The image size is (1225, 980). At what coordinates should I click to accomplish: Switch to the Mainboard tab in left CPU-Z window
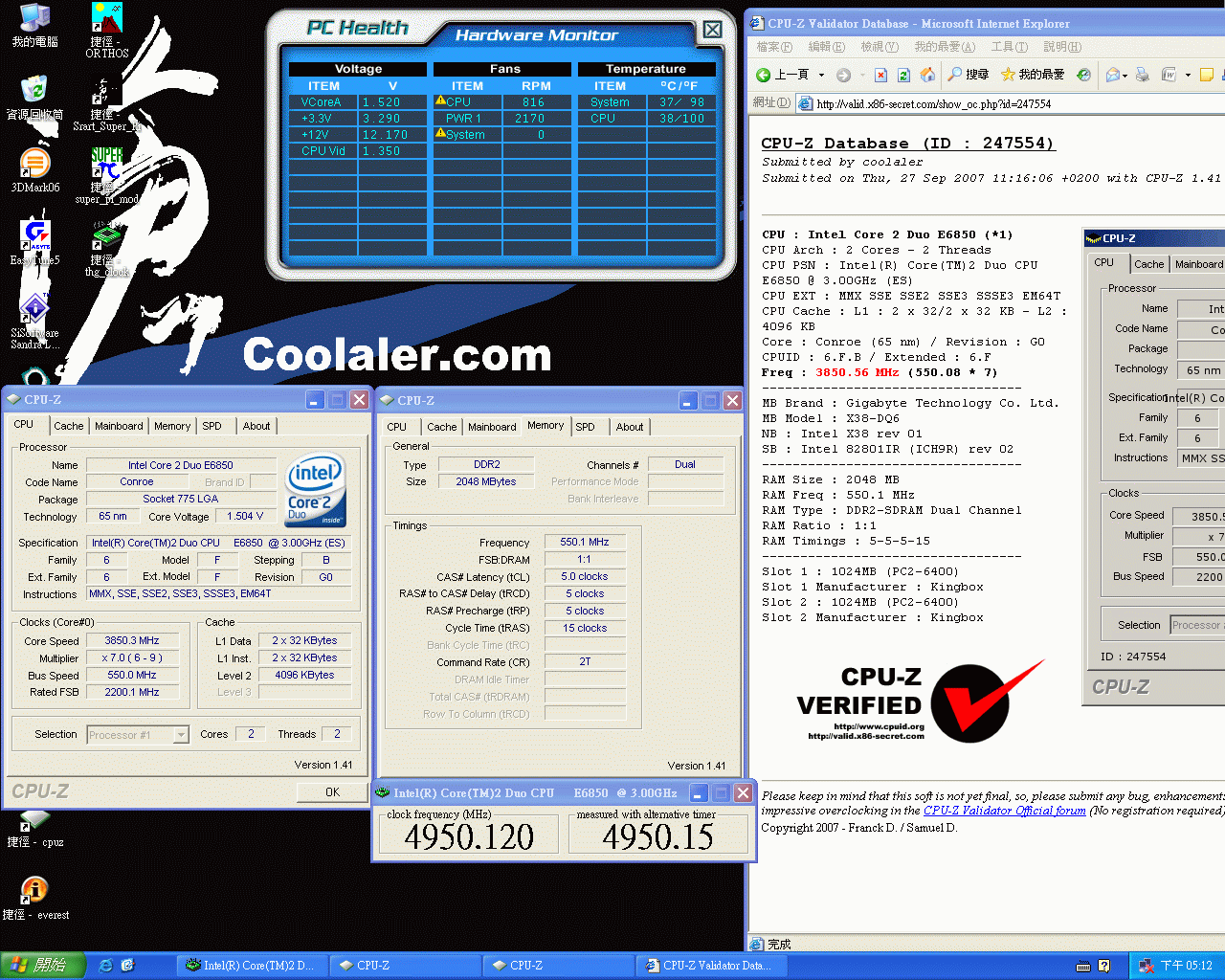coord(119,426)
